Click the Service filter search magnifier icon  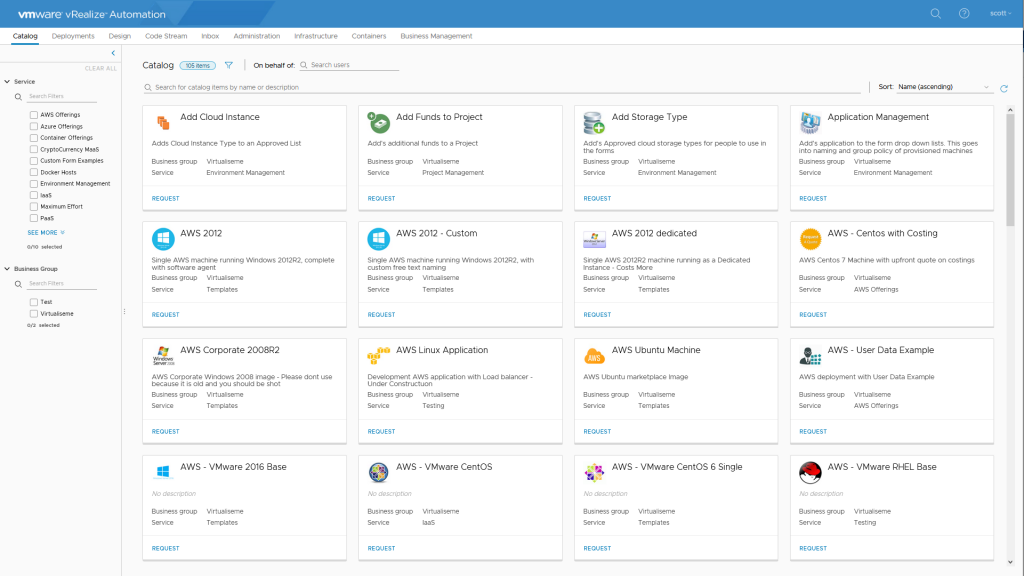point(18,97)
